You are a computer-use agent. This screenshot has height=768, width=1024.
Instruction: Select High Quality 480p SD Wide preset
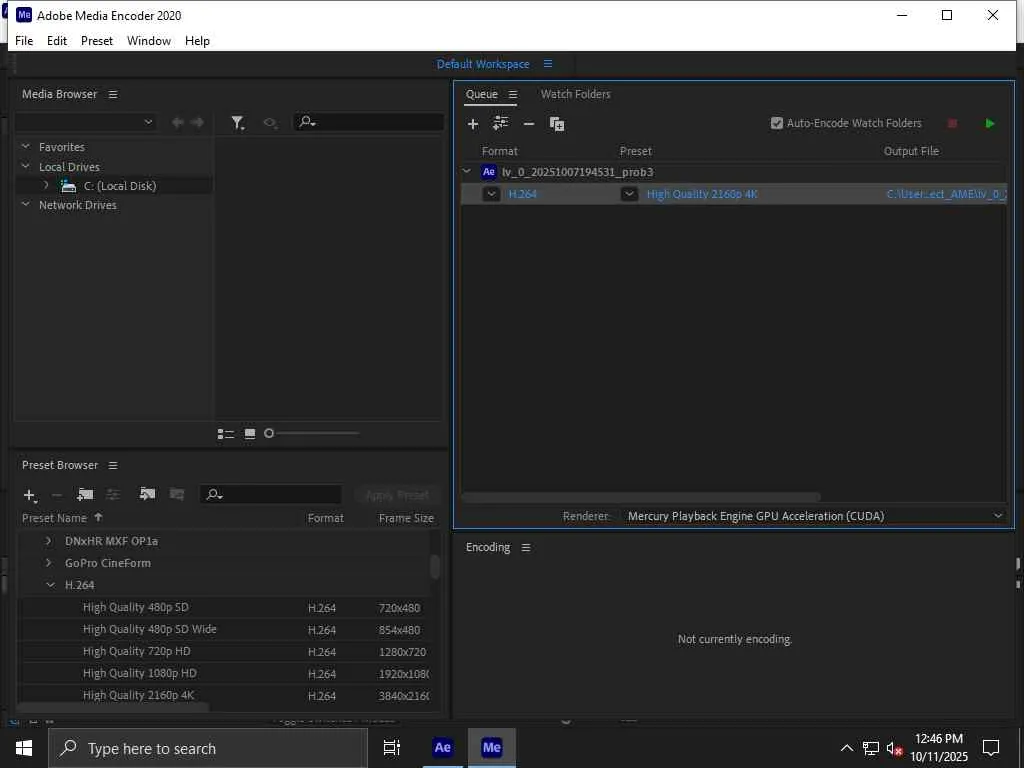[150, 630]
